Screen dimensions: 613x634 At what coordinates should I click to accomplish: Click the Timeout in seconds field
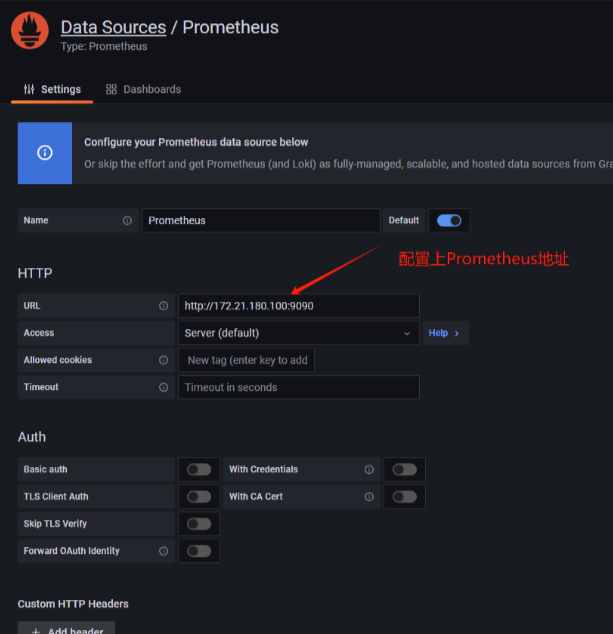(299, 387)
